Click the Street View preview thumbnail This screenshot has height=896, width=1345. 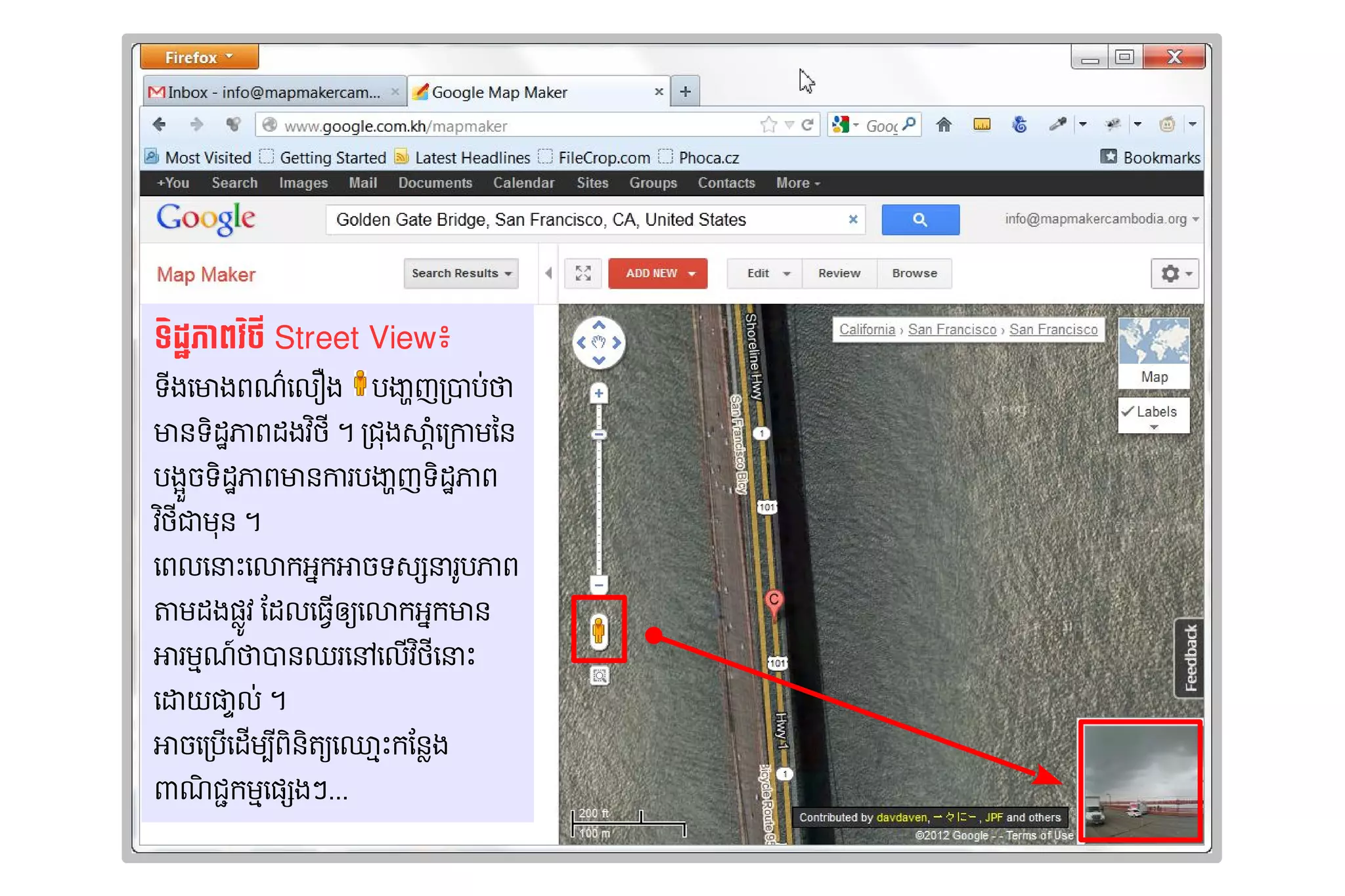pyautogui.click(x=1140, y=781)
